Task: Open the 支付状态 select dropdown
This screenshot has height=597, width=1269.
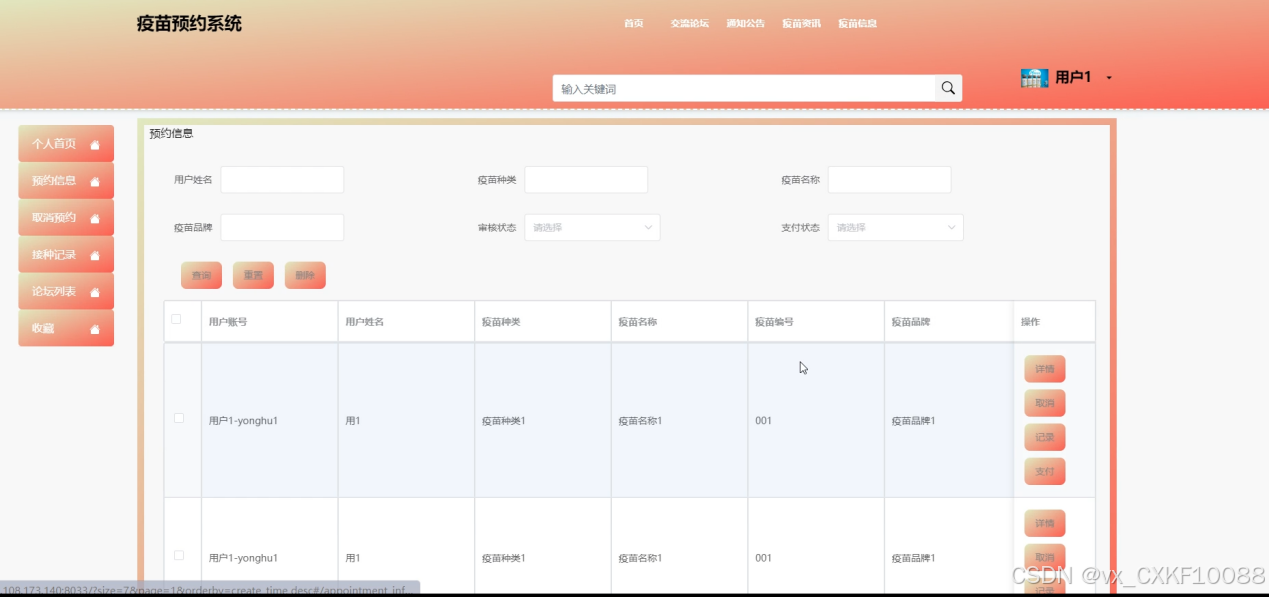Action: pos(895,227)
